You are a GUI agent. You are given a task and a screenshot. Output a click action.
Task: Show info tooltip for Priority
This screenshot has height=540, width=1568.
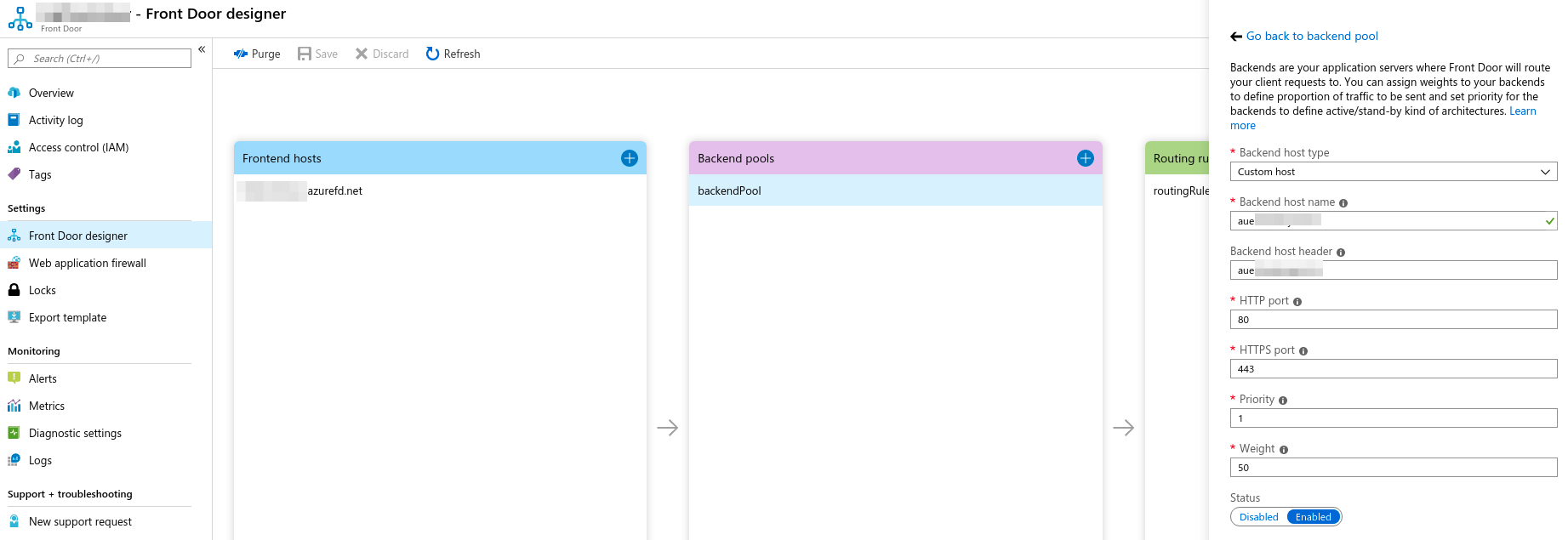(x=1283, y=401)
